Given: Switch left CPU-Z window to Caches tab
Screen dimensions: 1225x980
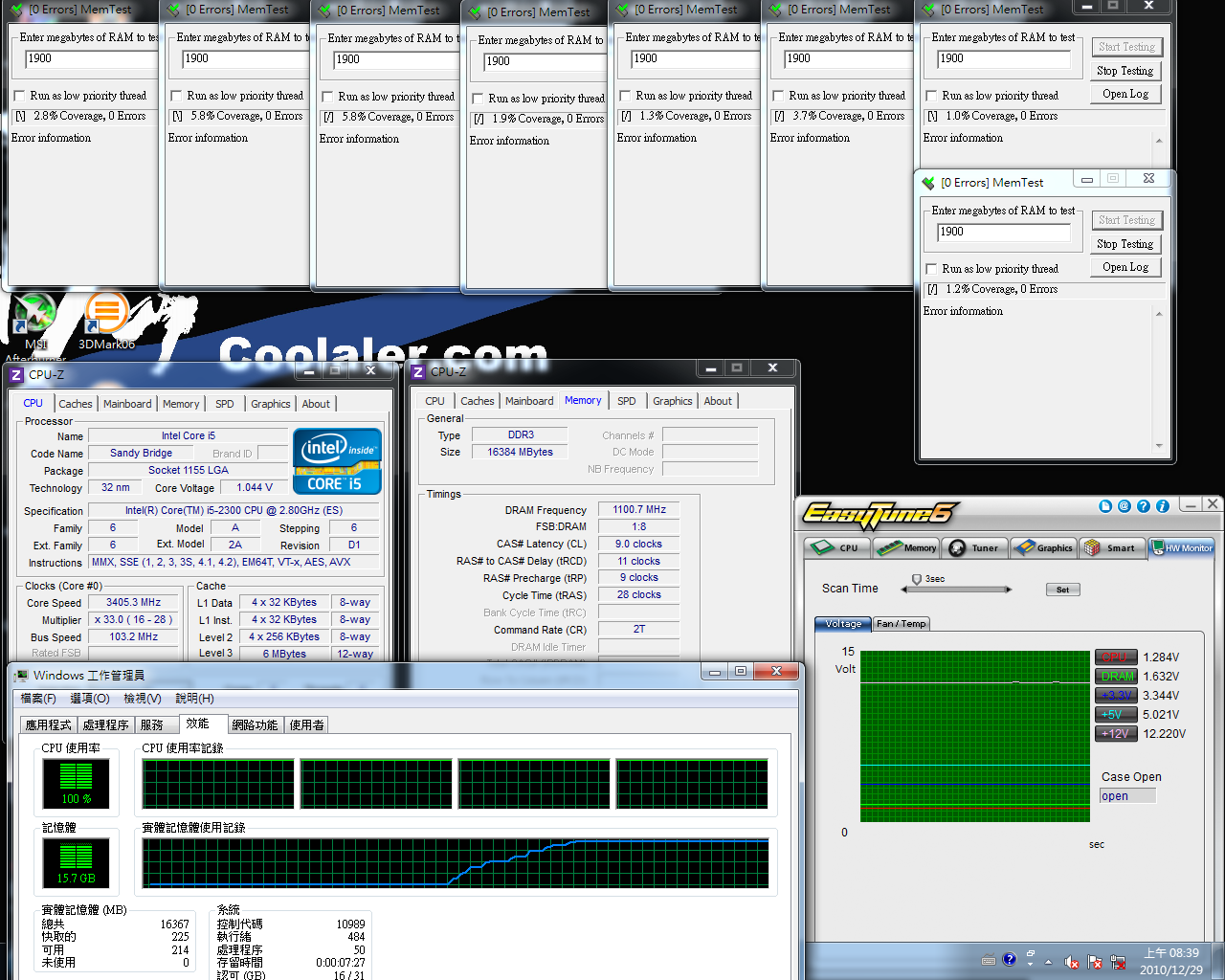Looking at the screenshot, I should 76,404.
